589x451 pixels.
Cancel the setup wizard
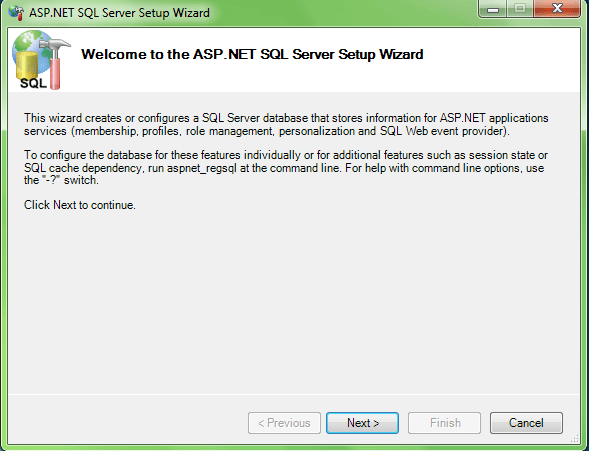pos(526,423)
